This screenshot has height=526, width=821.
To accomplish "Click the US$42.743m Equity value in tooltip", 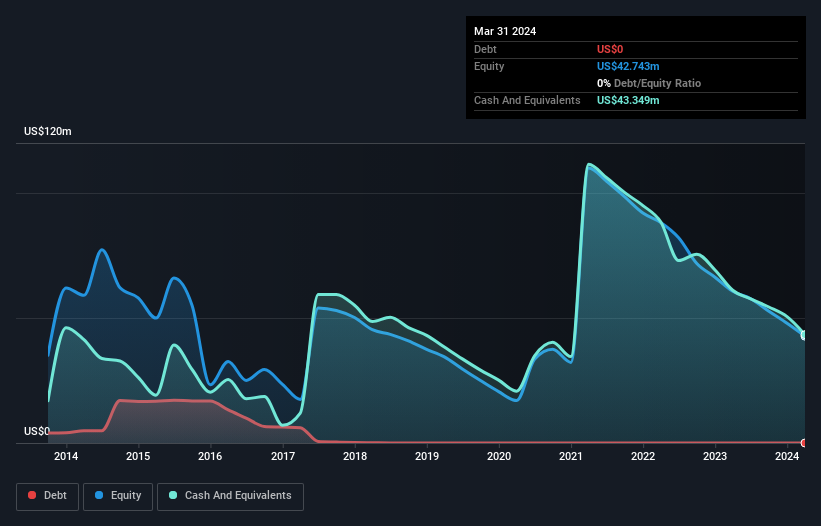I will tap(628, 66).
